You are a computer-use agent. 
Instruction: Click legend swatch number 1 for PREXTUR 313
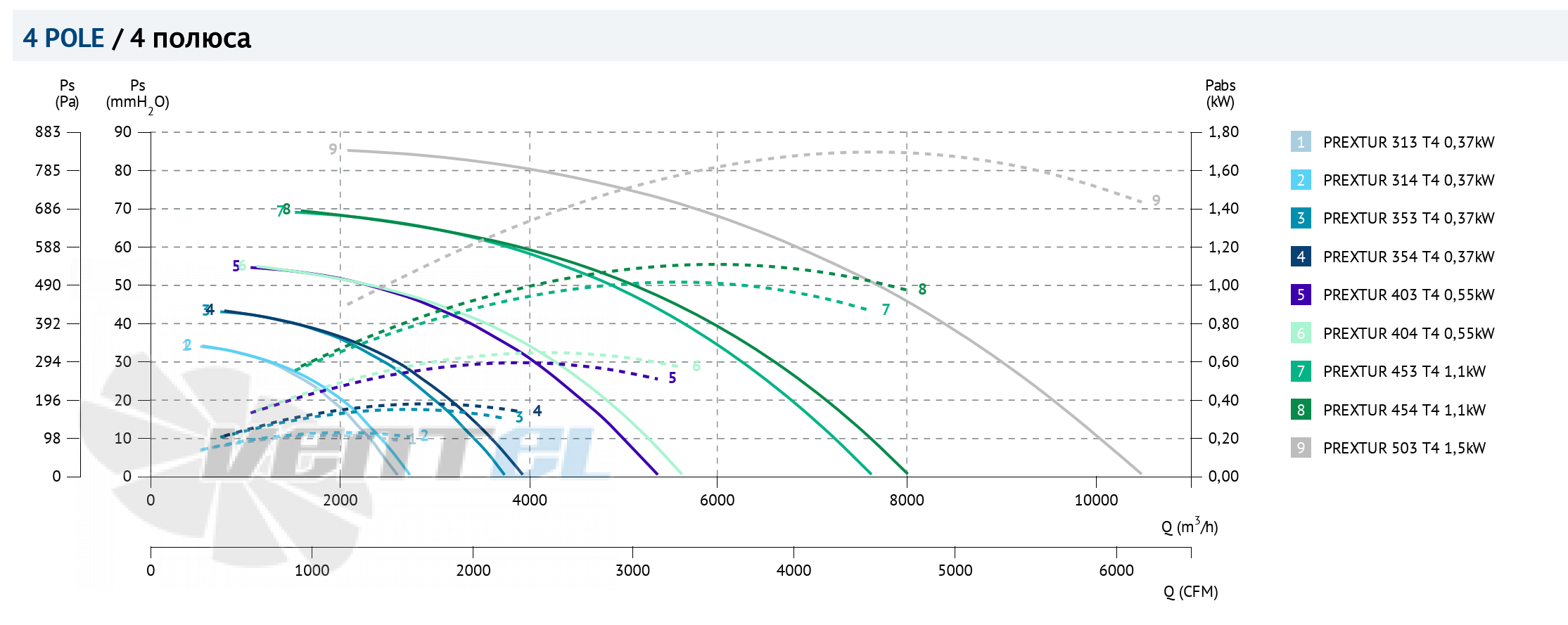click(1301, 142)
